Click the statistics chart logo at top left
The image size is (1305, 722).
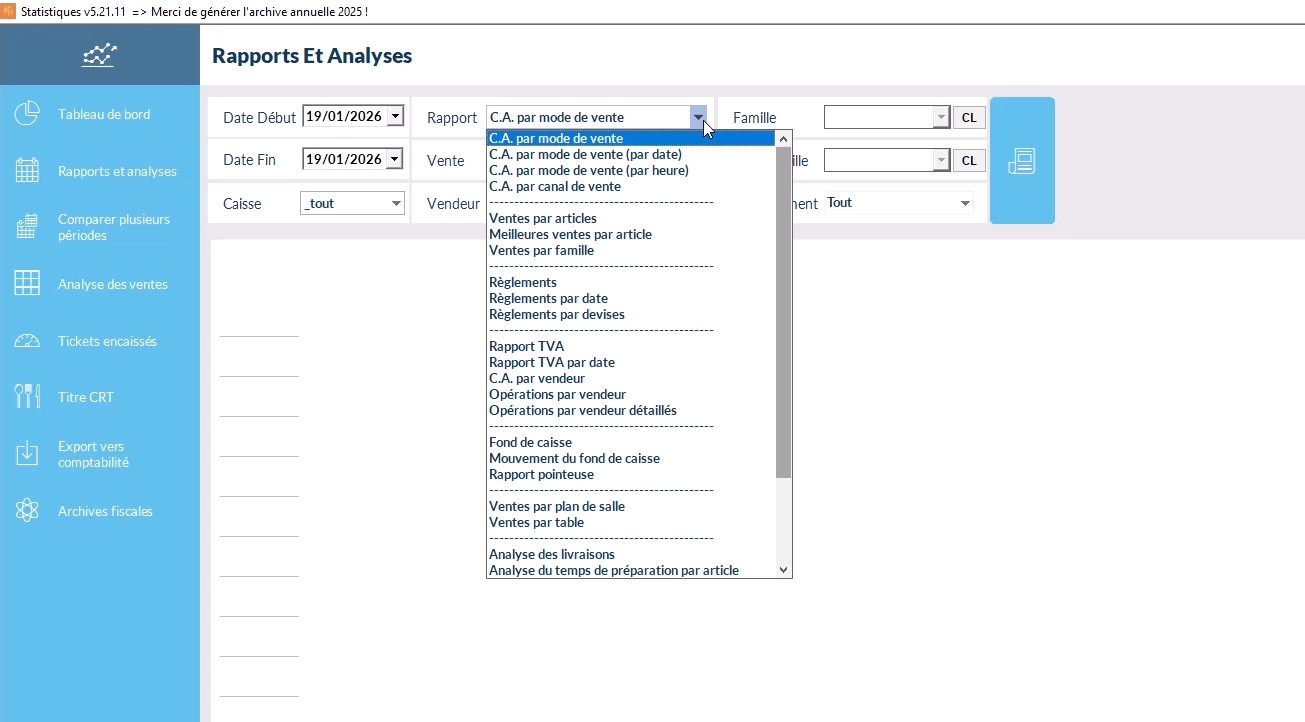(99, 55)
